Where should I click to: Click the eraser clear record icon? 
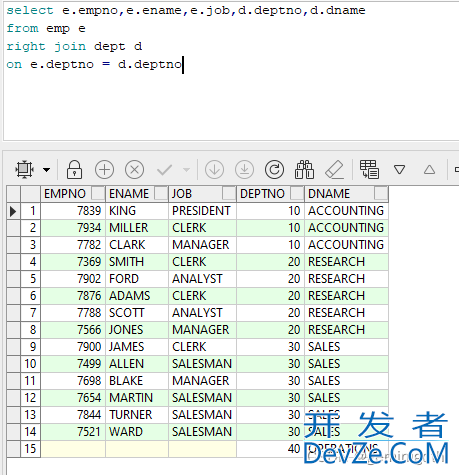coord(334,169)
